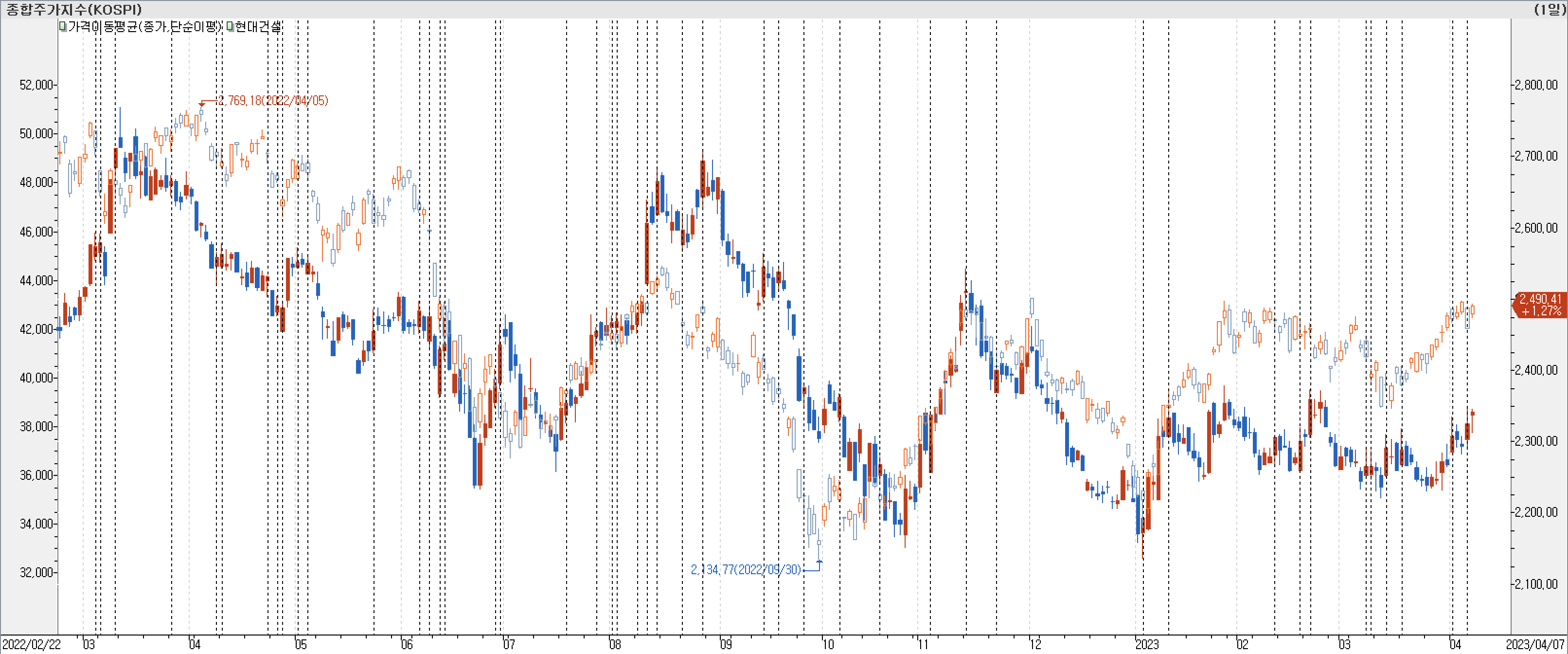
Task: Click the 32,000 left price axis label
Action: point(36,572)
